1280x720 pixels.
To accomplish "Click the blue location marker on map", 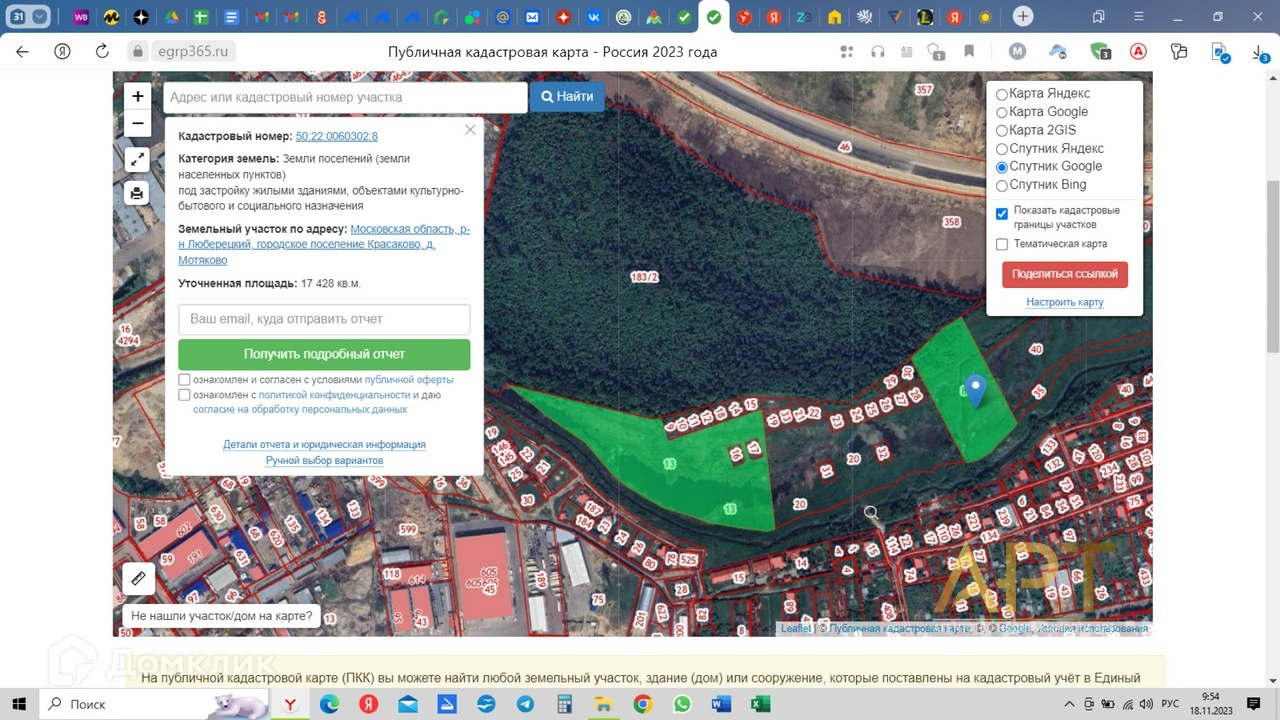I will click(974, 389).
